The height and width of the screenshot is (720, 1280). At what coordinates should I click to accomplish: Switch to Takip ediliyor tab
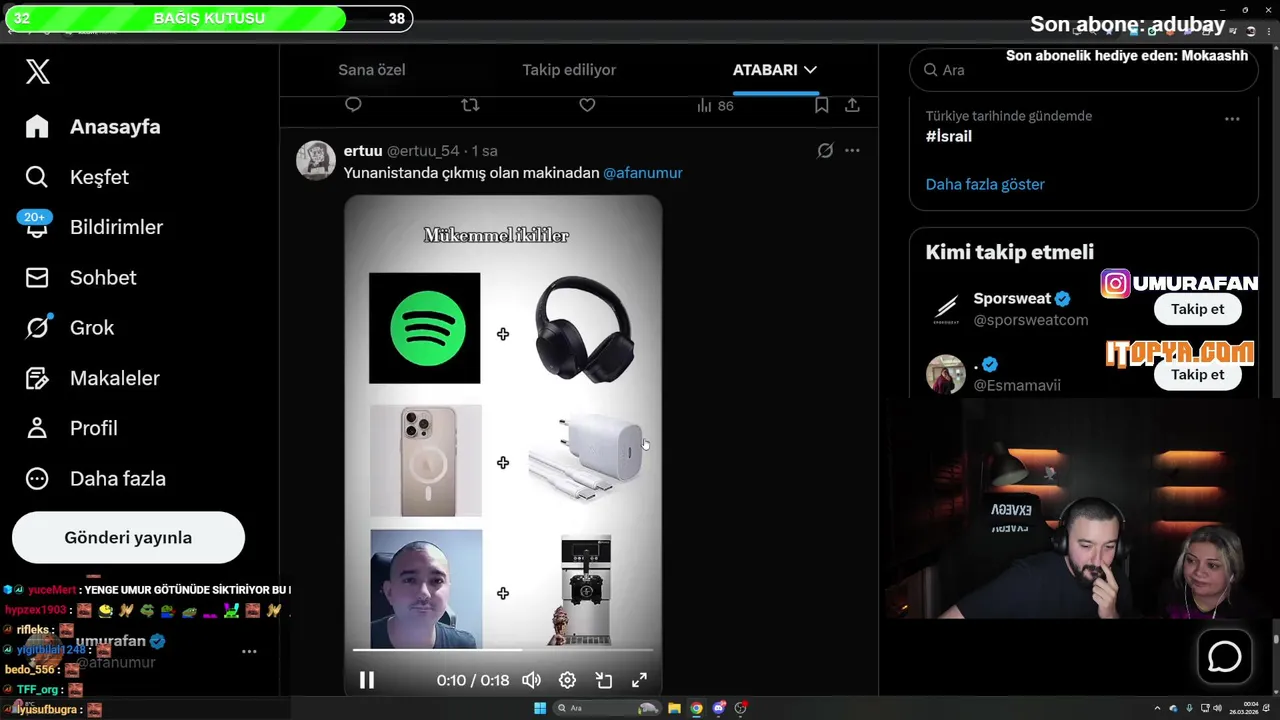pyautogui.click(x=569, y=70)
